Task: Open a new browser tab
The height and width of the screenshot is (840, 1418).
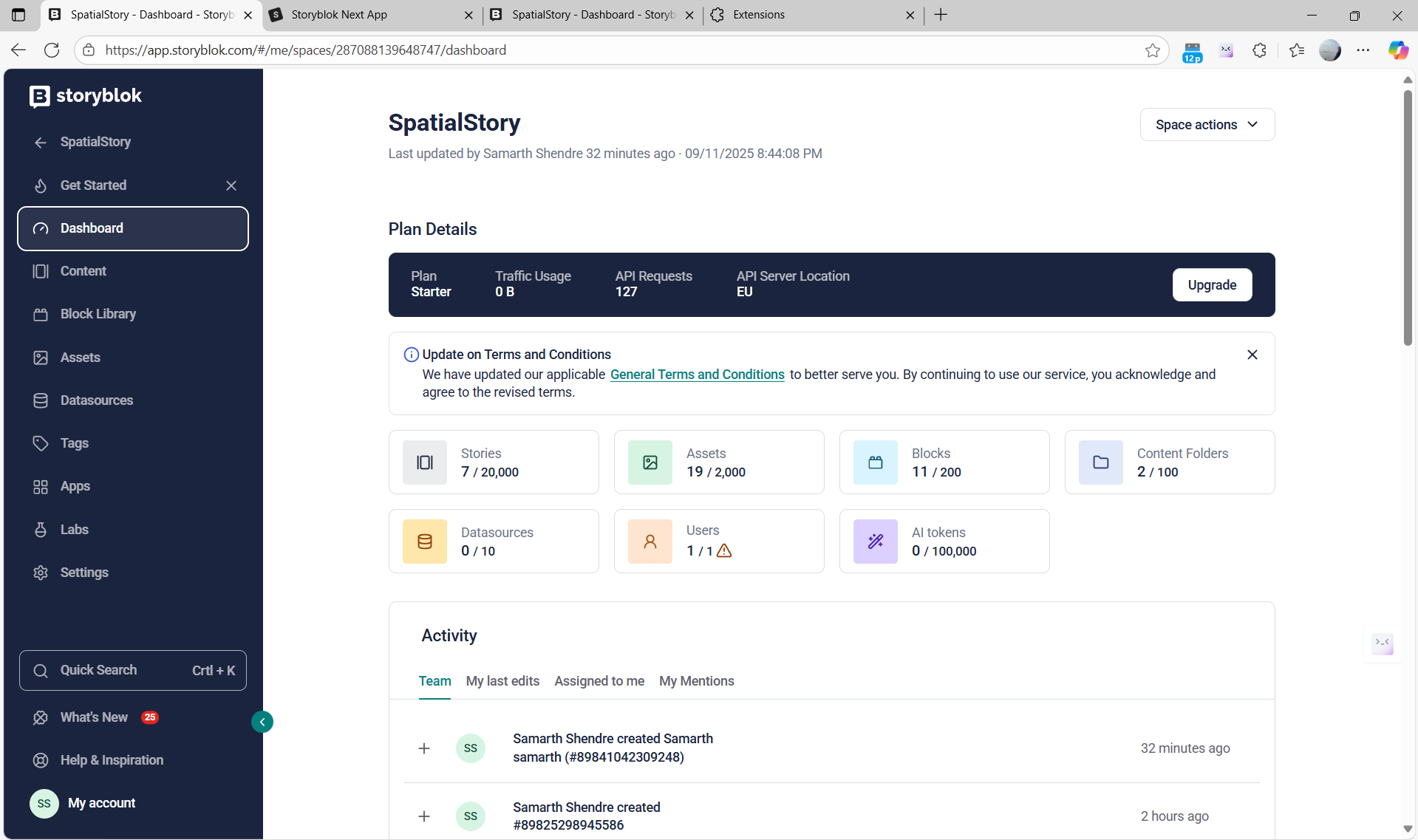Action: [941, 15]
